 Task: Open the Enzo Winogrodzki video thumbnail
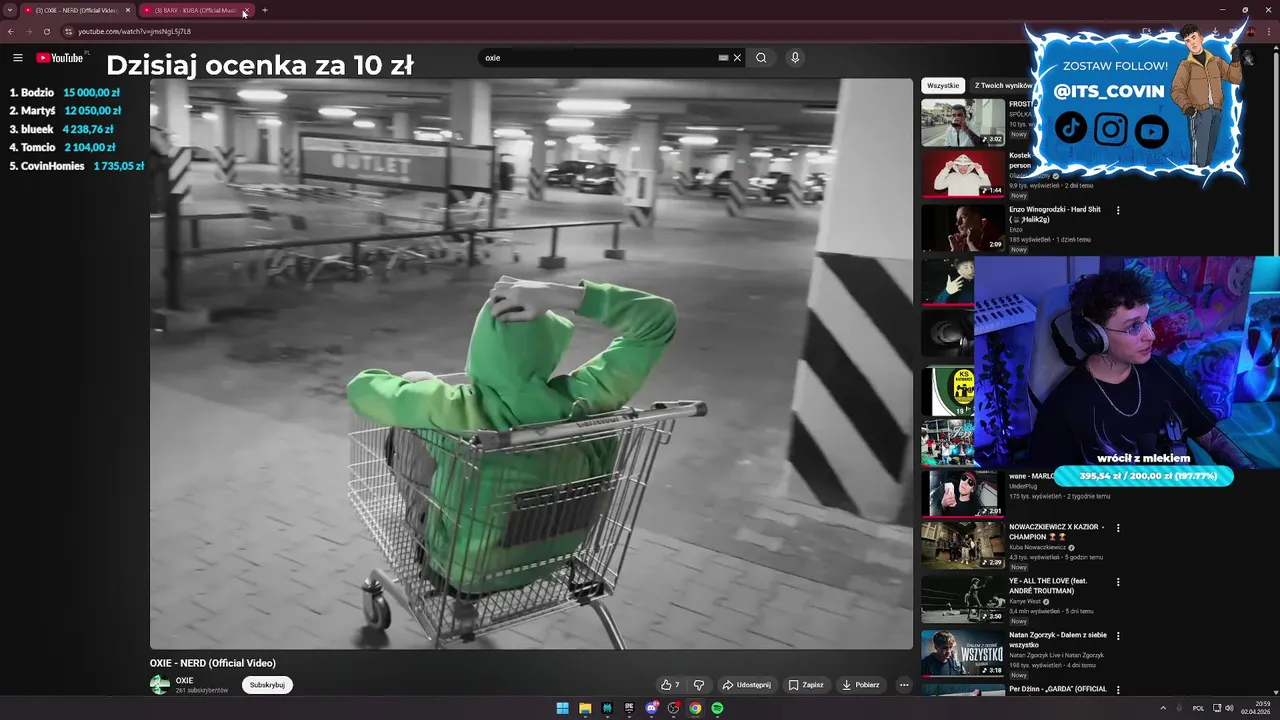[x=963, y=228]
